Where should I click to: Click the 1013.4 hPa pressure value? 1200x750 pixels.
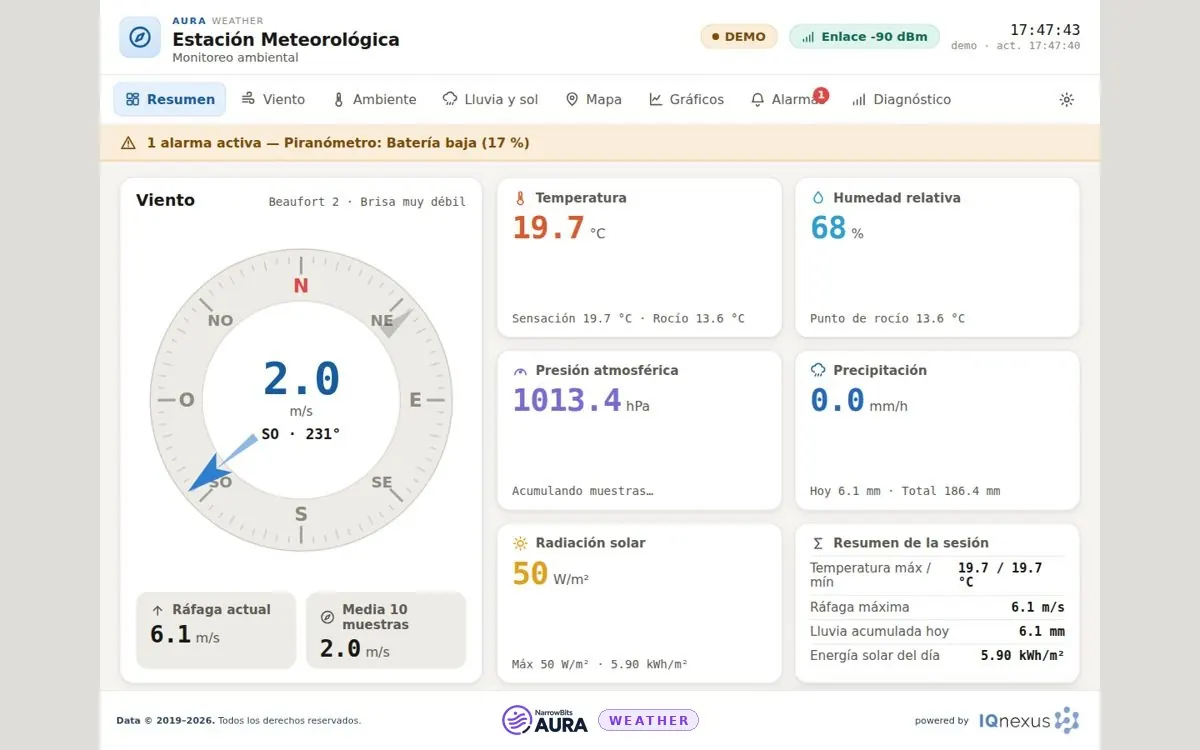[581, 401]
